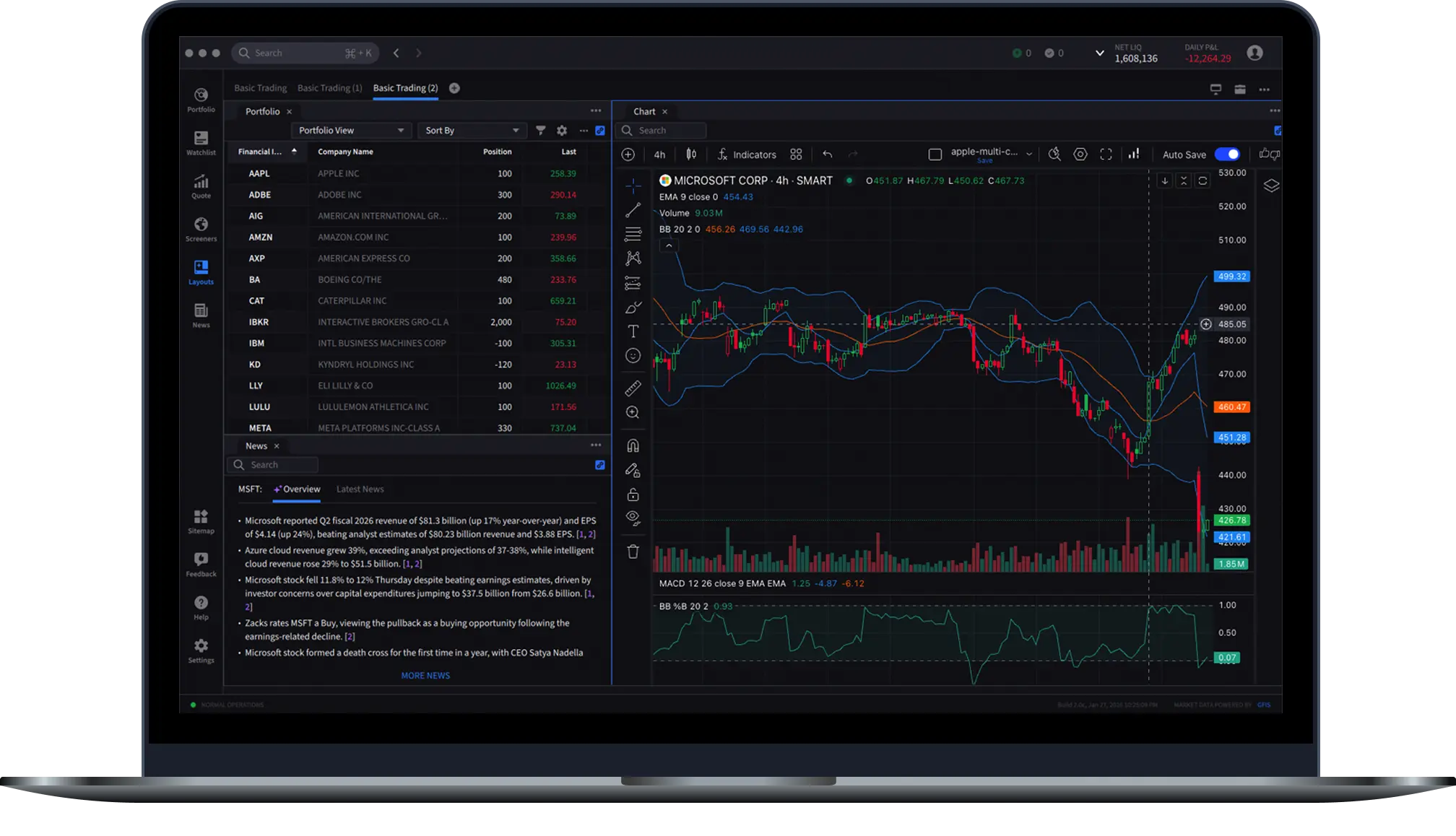Image resolution: width=1456 pixels, height=836 pixels.
Task: Open the candlestick chart style selector
Action: (x=691, y=154)
